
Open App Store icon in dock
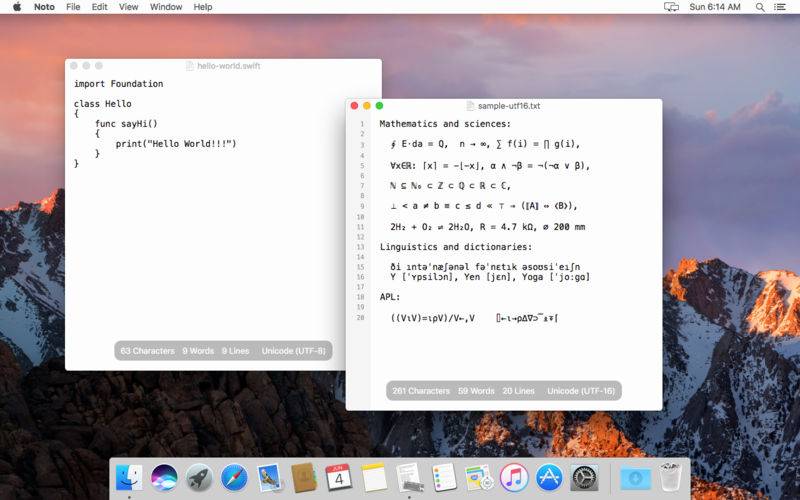[x=549, y=478]
